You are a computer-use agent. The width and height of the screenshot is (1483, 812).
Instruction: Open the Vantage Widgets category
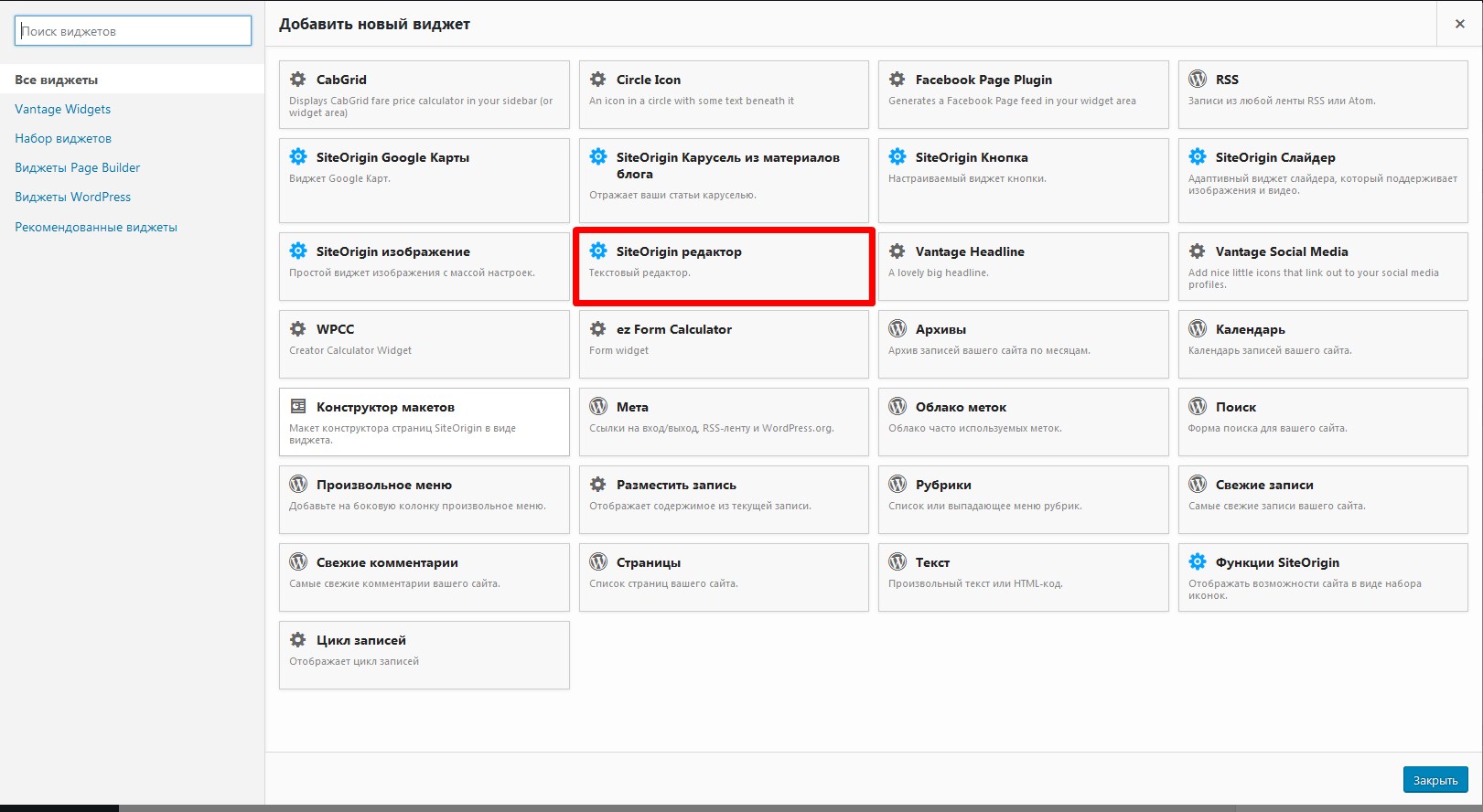tap(62, 109)
